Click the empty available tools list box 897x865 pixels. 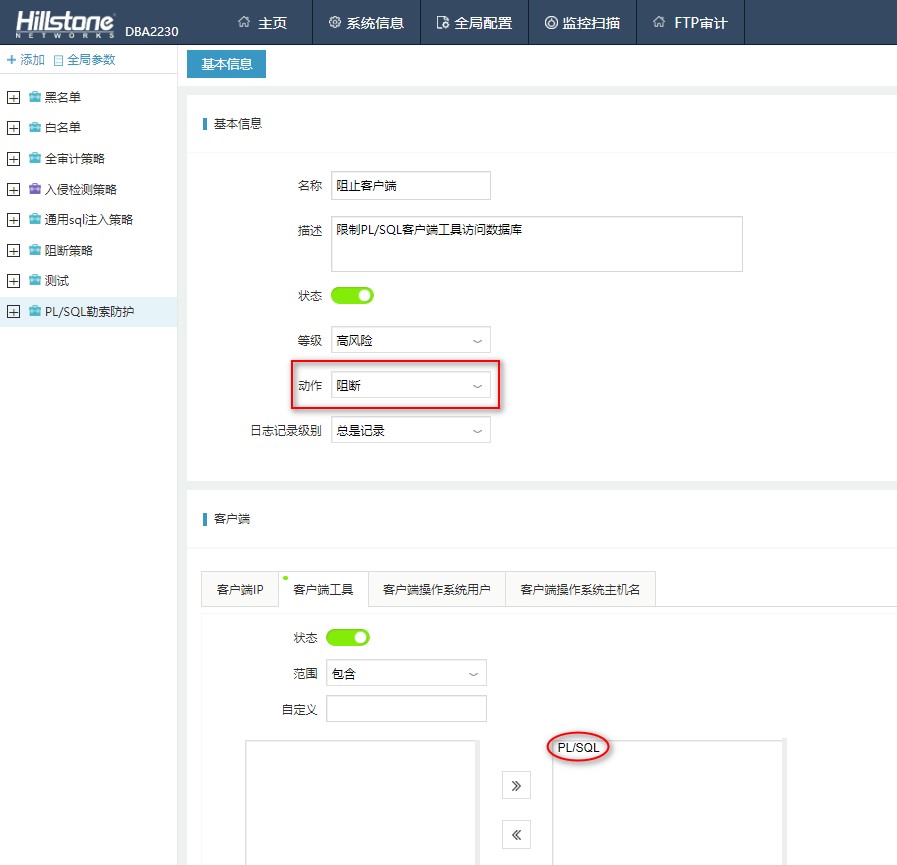[362, 803]
